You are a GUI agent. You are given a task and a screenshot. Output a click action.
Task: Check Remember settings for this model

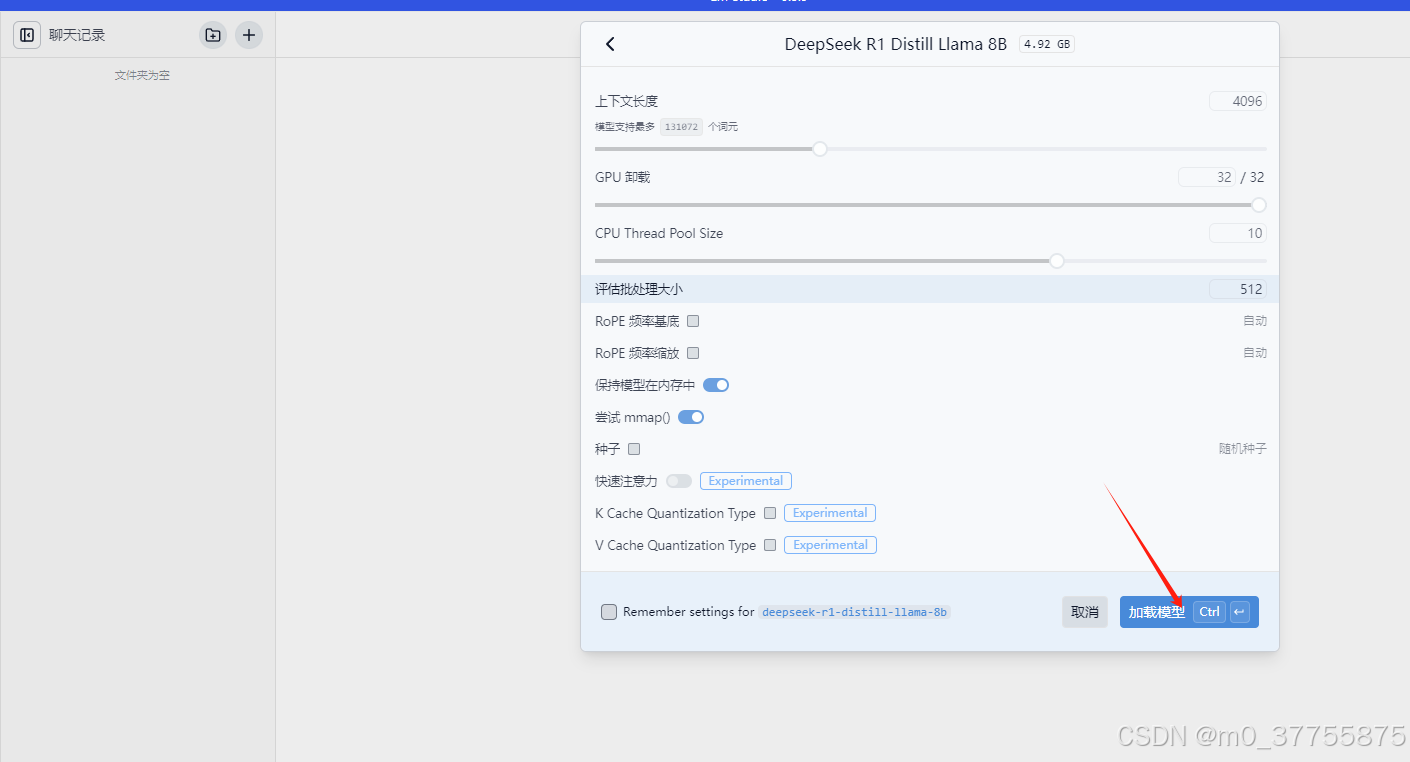point(609,612)
